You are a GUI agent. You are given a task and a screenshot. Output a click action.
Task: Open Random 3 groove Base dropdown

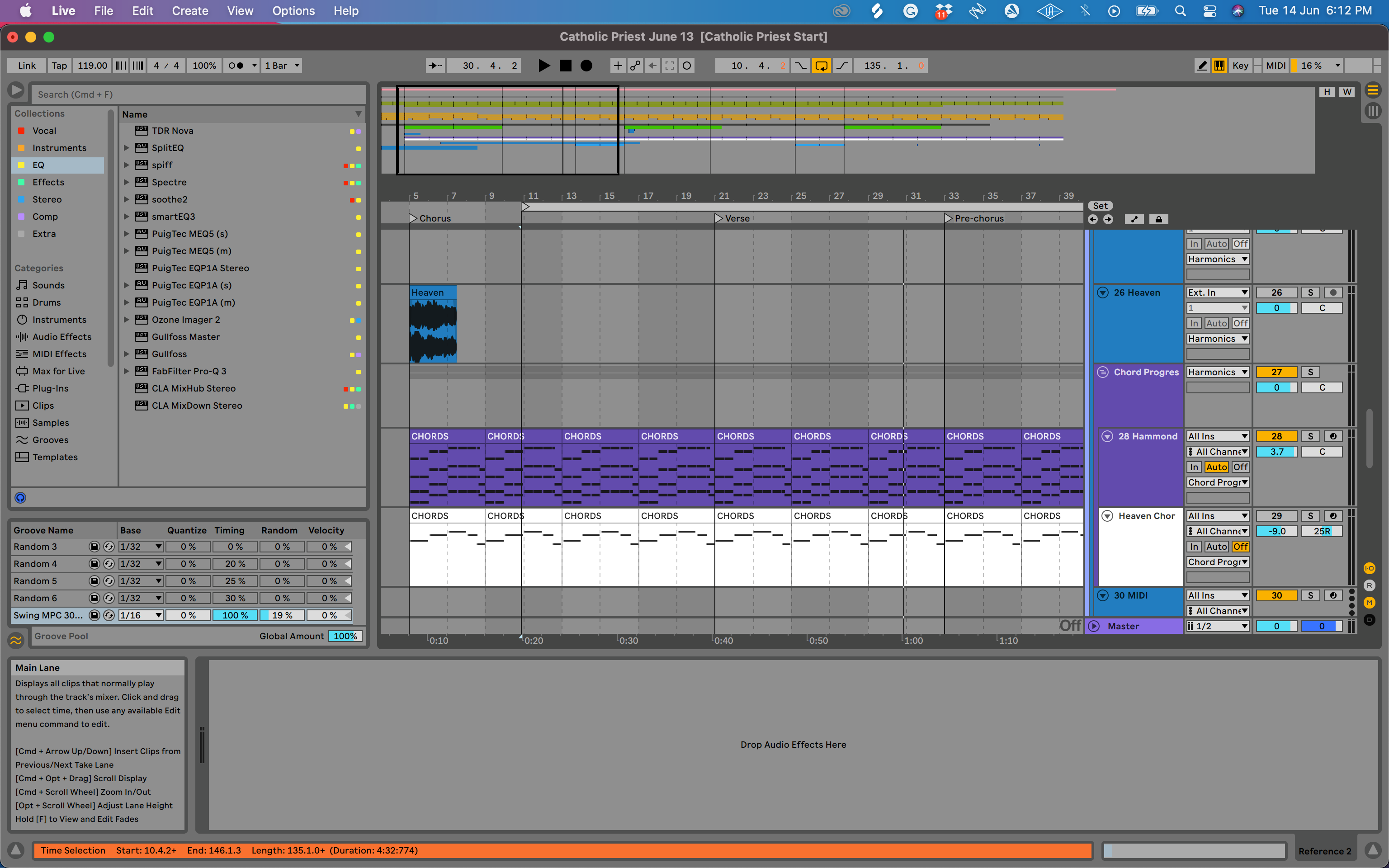141,547
